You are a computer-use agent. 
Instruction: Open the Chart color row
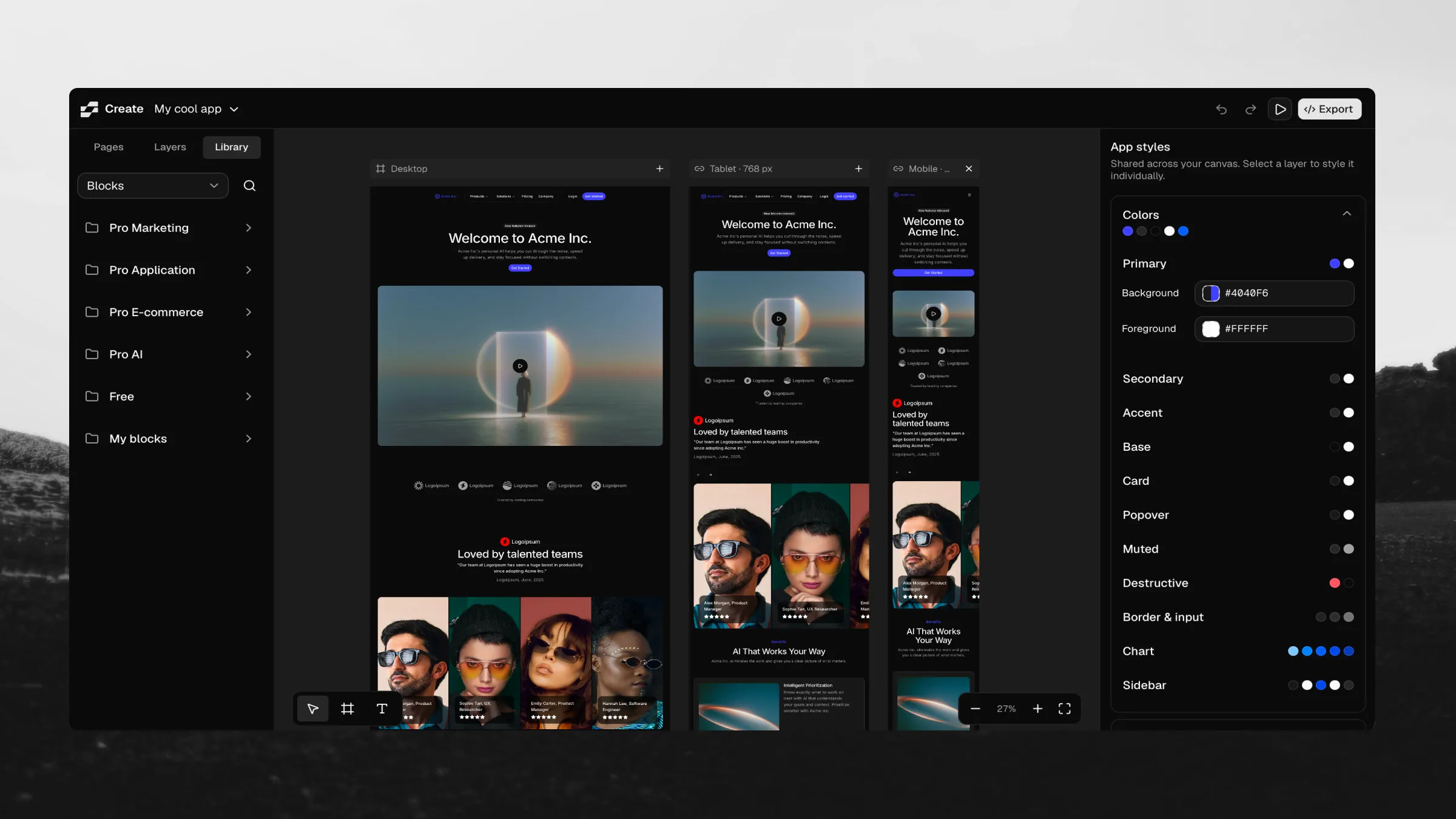pos(1238,651)
